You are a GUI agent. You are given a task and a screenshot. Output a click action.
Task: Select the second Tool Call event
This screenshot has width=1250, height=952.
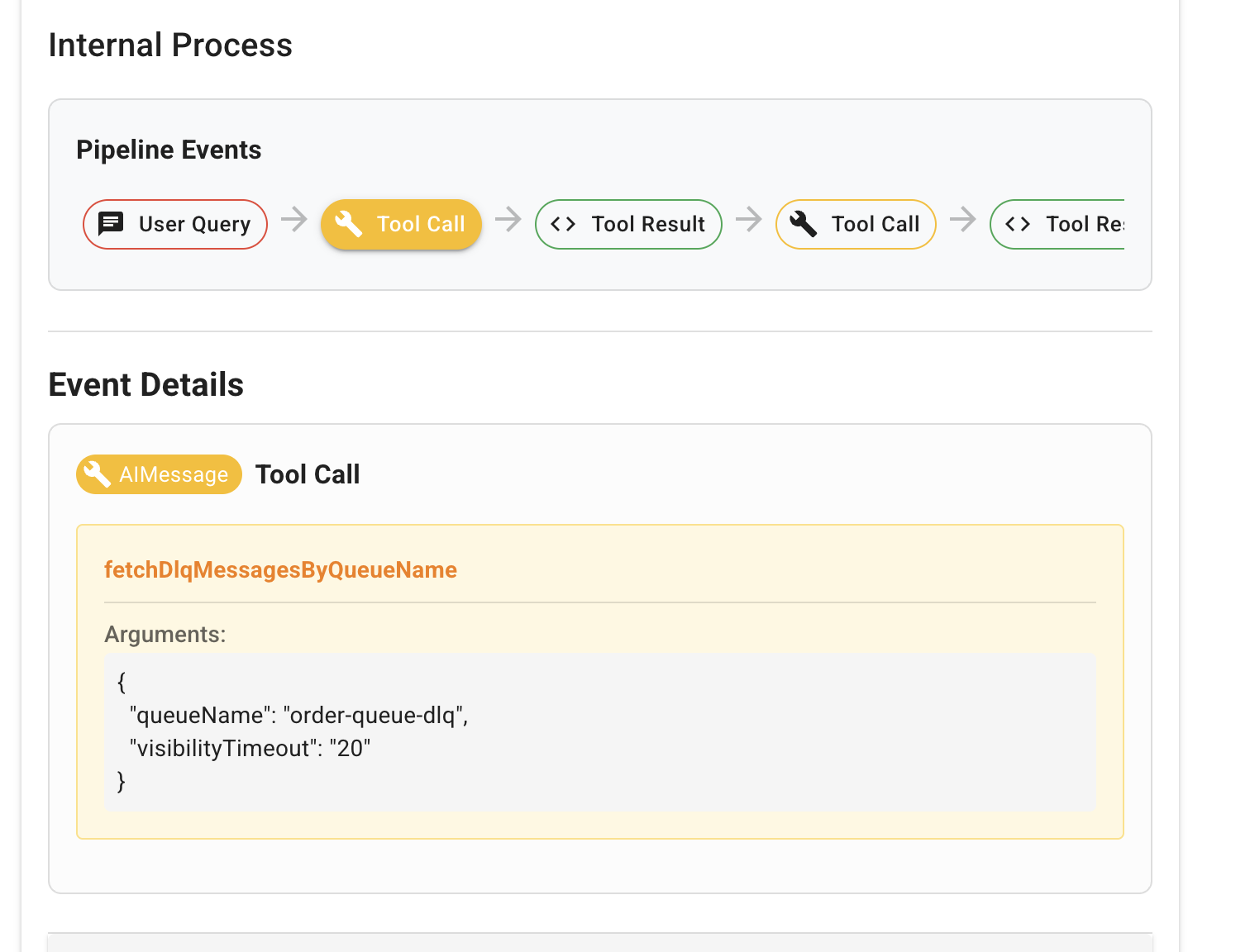856,224
